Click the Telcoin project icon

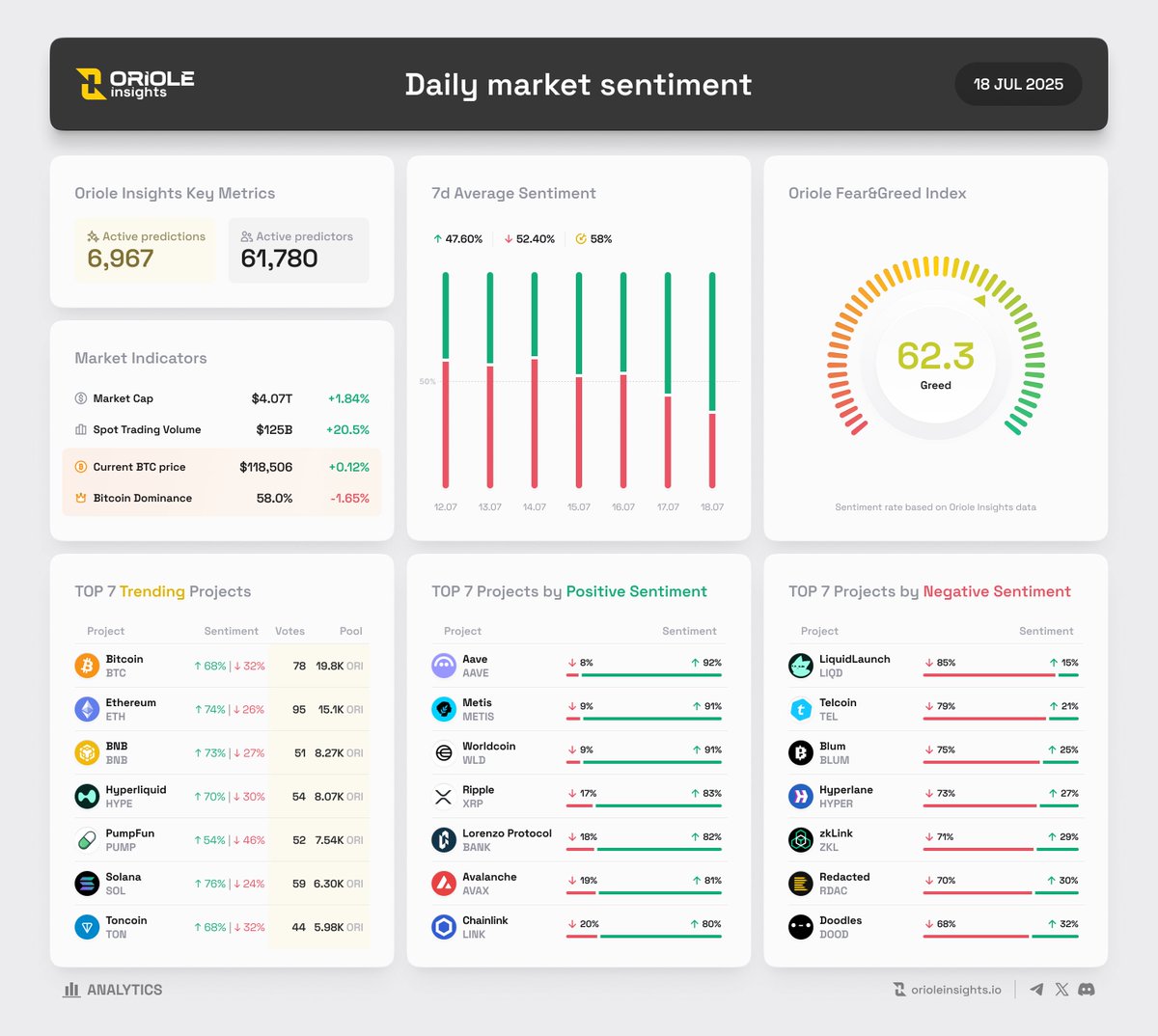(801, 709)
